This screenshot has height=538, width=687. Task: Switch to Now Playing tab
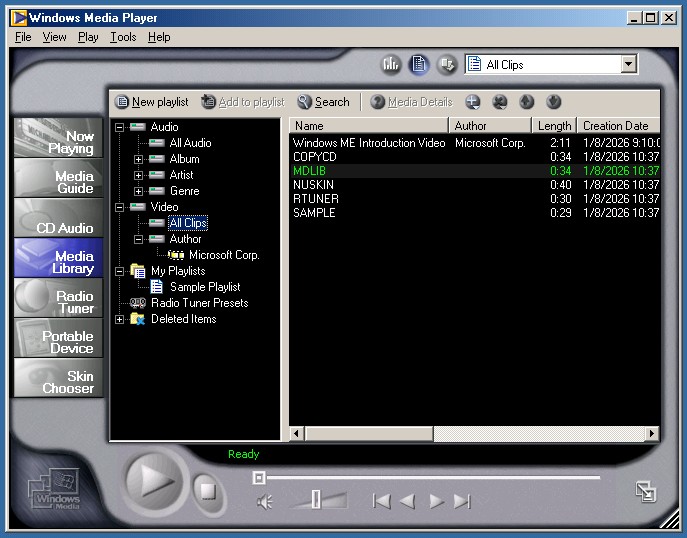coord(58,138)
